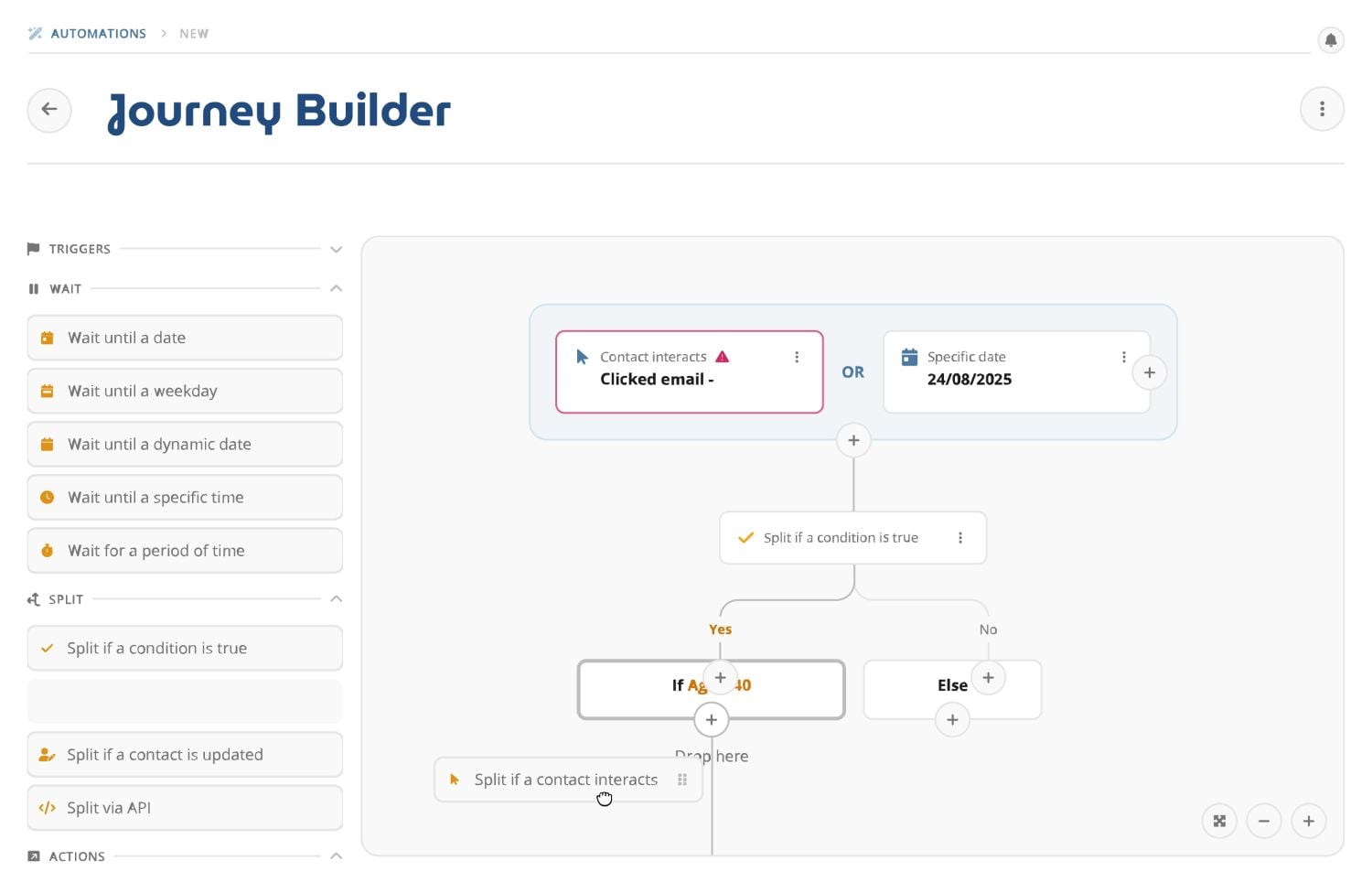Screen dimensions: 1372x893
Task: Open the Contact interacts trigger options menu
Action: pyautogui.click(x=797, y=357)
